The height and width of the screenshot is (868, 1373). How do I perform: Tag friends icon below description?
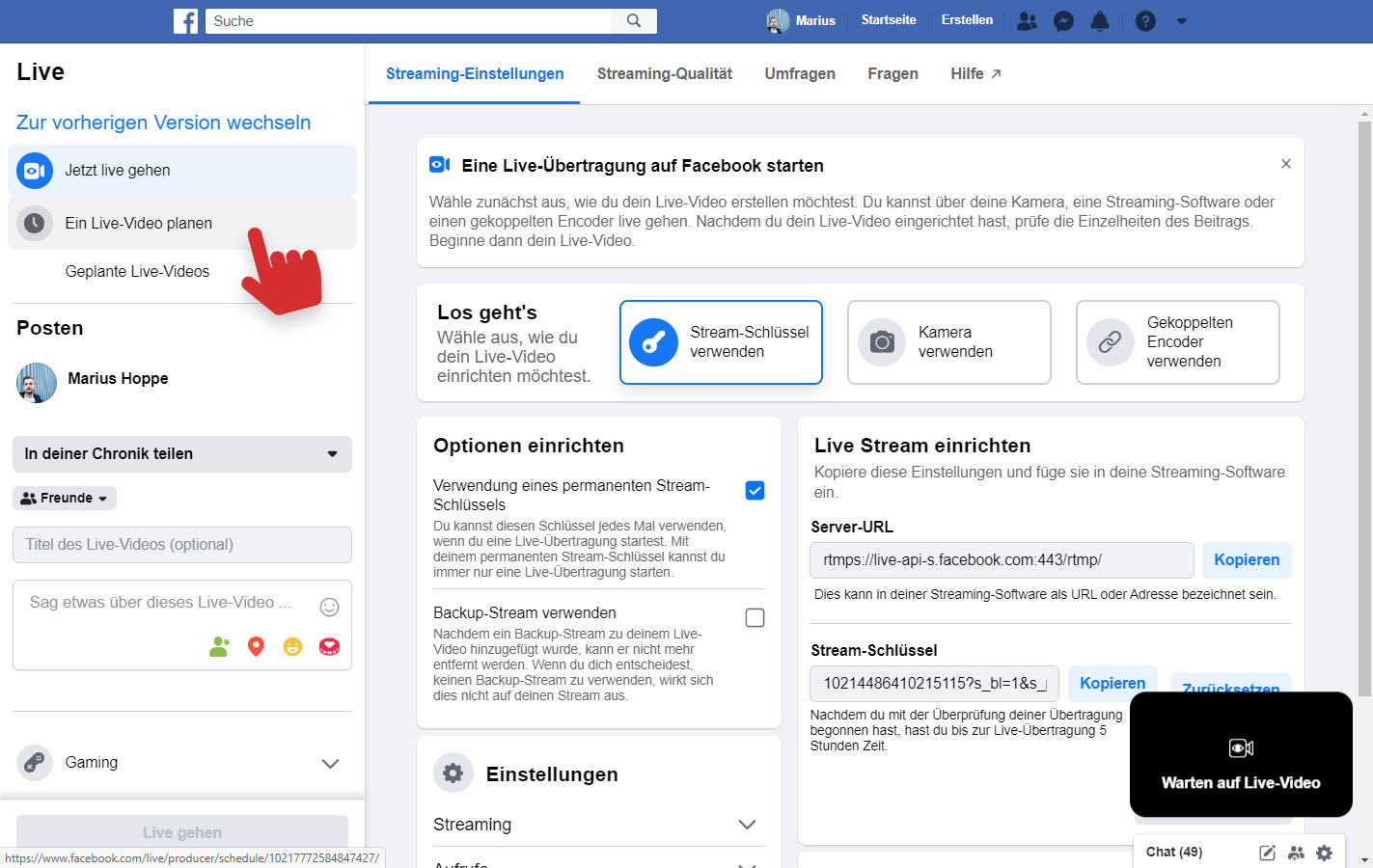pyautogui.click(x=220, y=646)
